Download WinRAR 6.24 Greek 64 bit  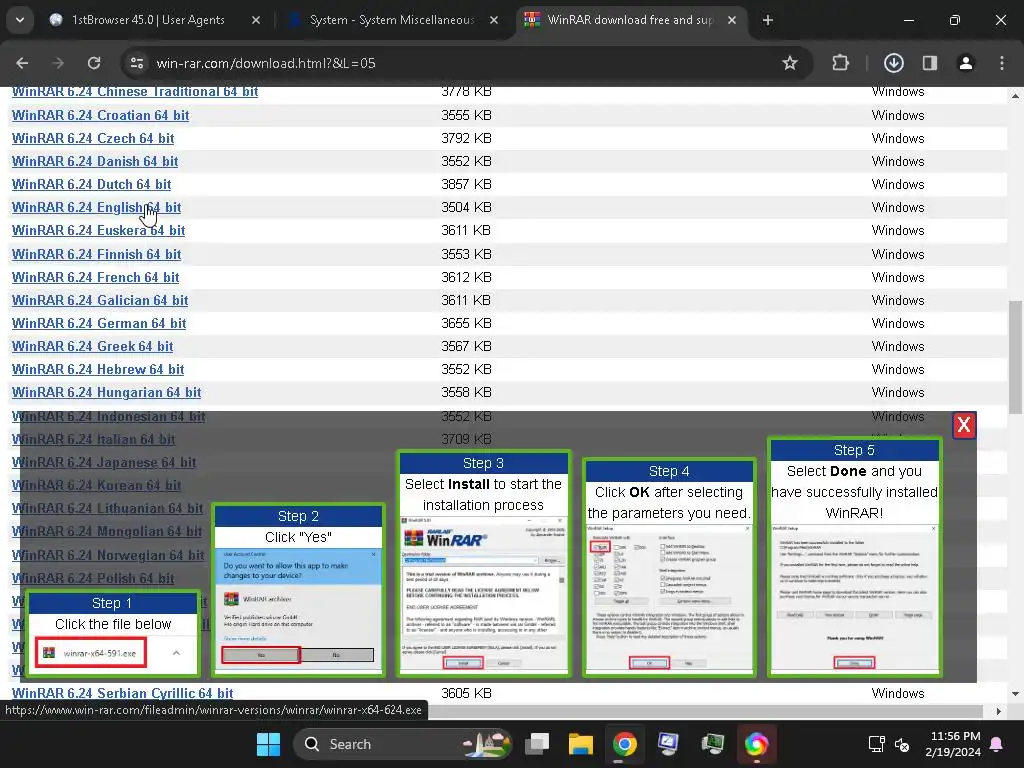click(93, 346)
